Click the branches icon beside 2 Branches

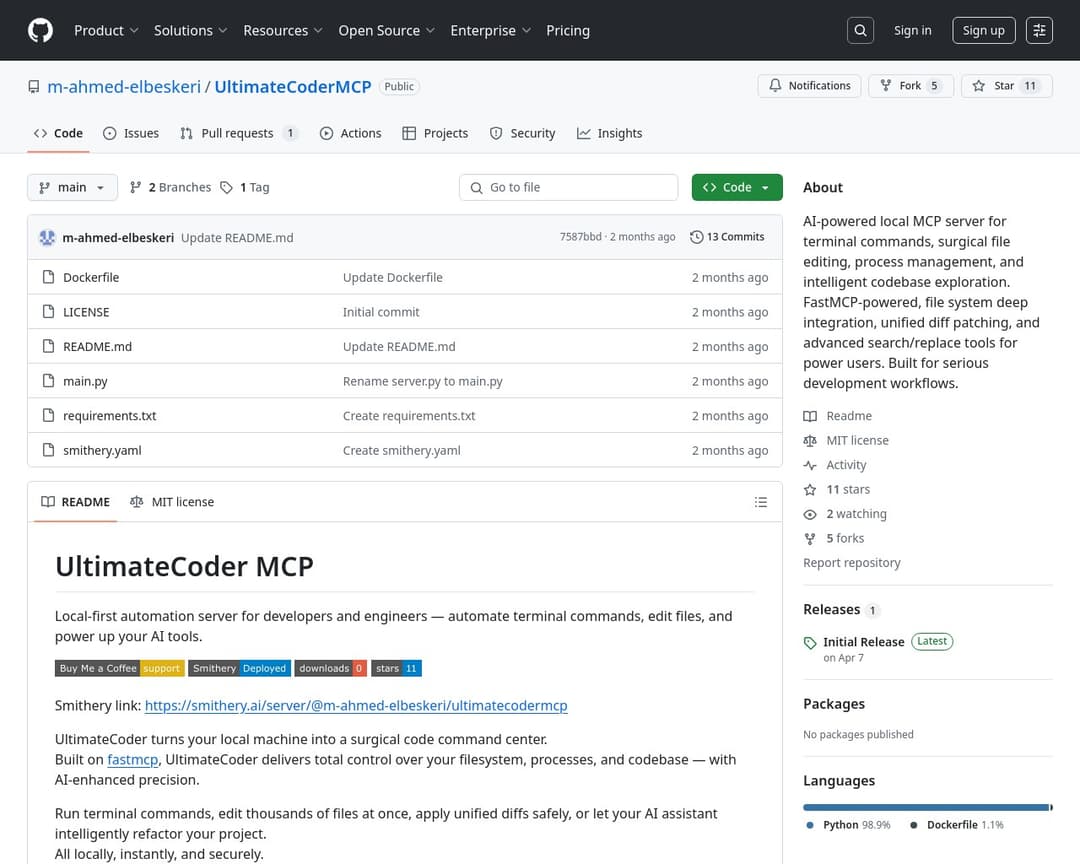[x=136, y=187]
